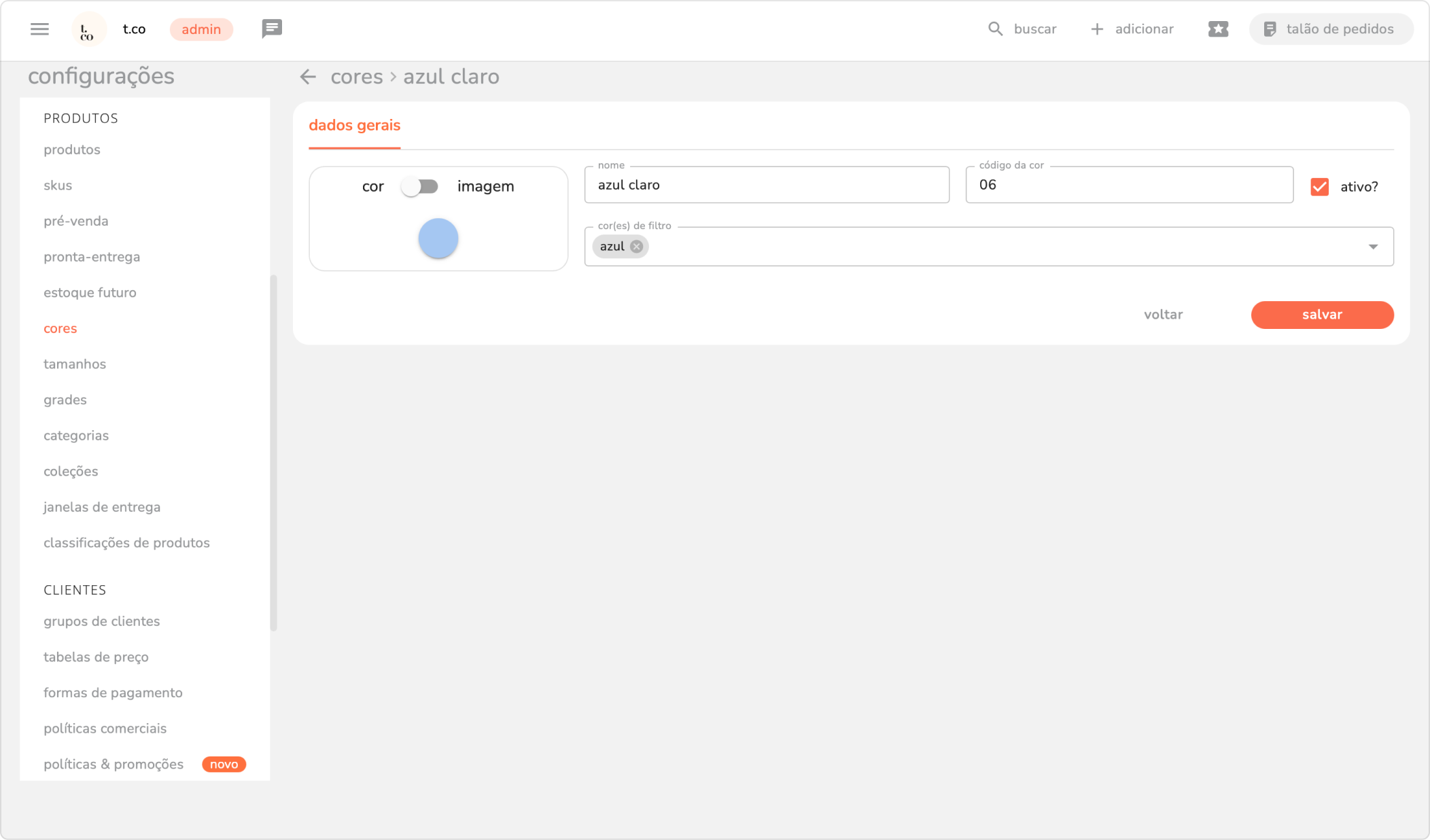Open tamanhos in the sidebar
Screen dimensions: 1430x840
pos(75,364)
